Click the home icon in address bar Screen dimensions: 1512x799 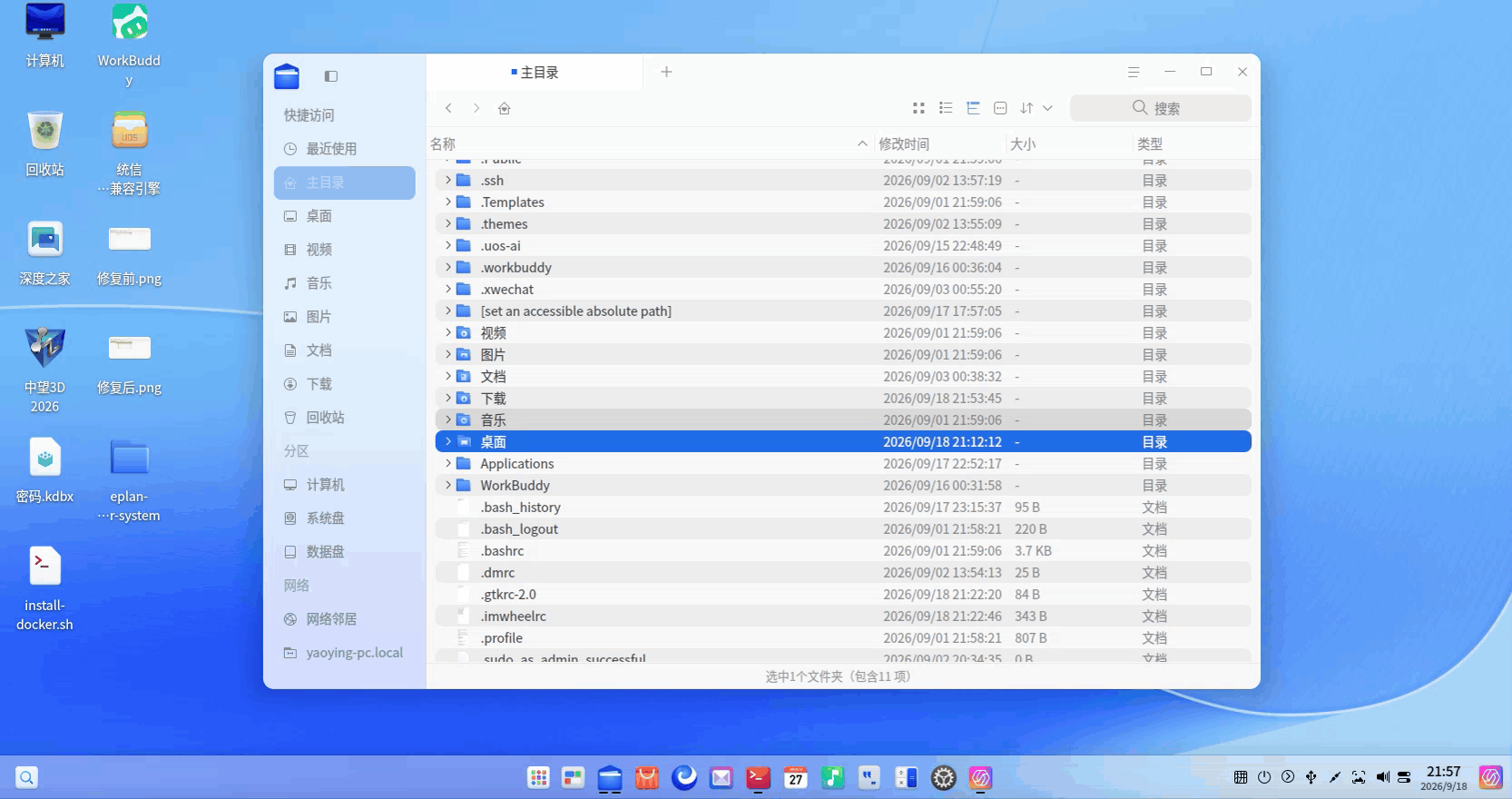505,108
